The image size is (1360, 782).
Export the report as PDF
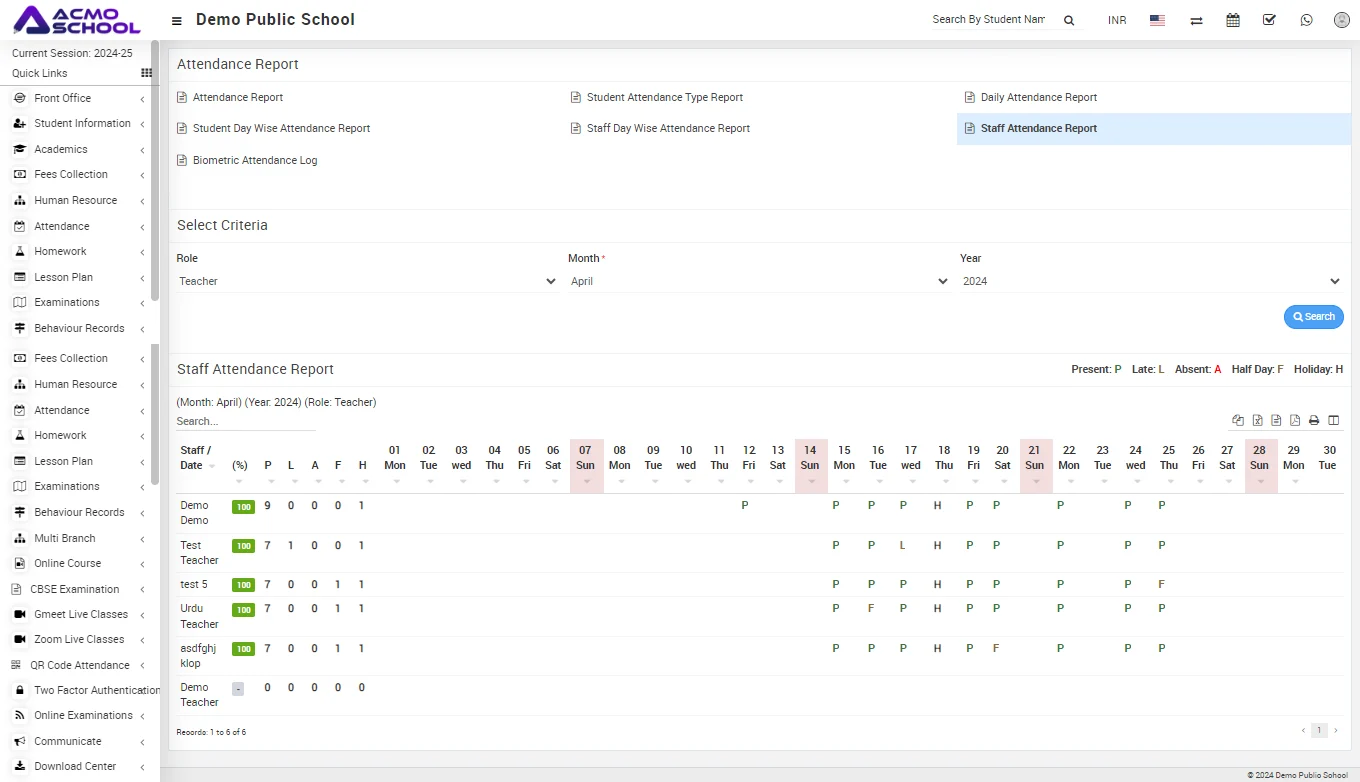pos(1295,421)
